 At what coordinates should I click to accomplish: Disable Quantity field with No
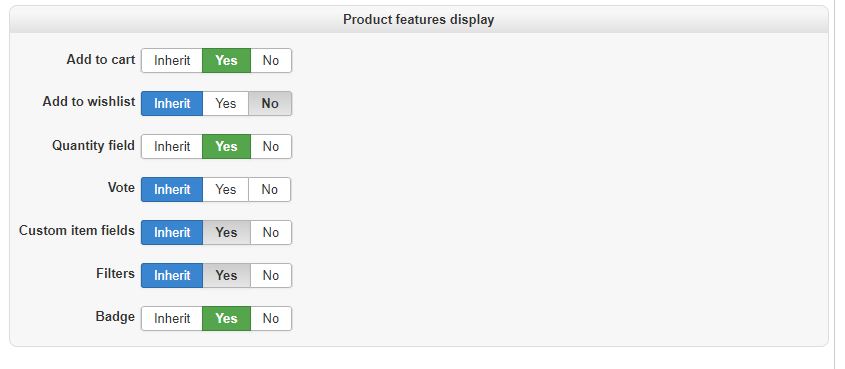pyautogui.click(x=271, y=147)
